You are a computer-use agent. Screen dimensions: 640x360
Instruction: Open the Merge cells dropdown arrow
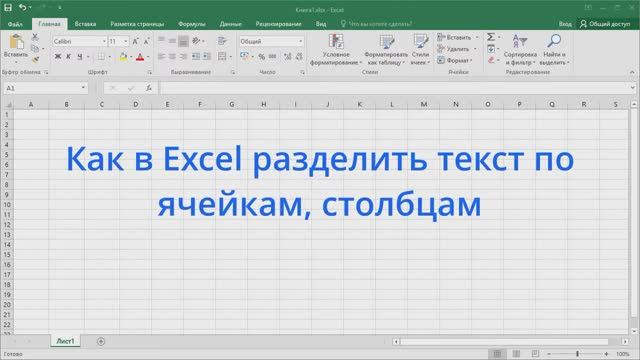click(231, 57)
